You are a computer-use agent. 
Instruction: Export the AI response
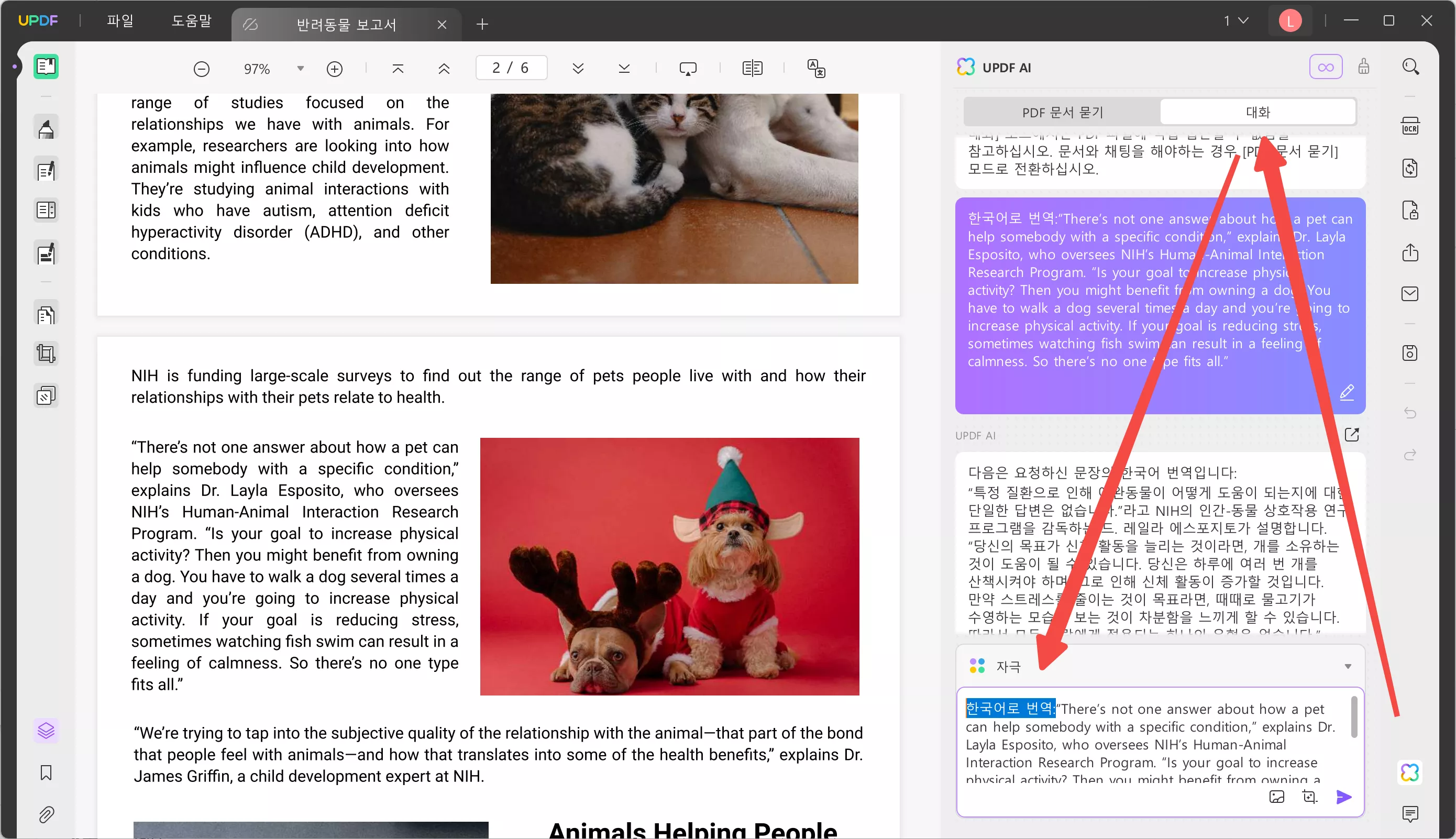[1352, 435]
